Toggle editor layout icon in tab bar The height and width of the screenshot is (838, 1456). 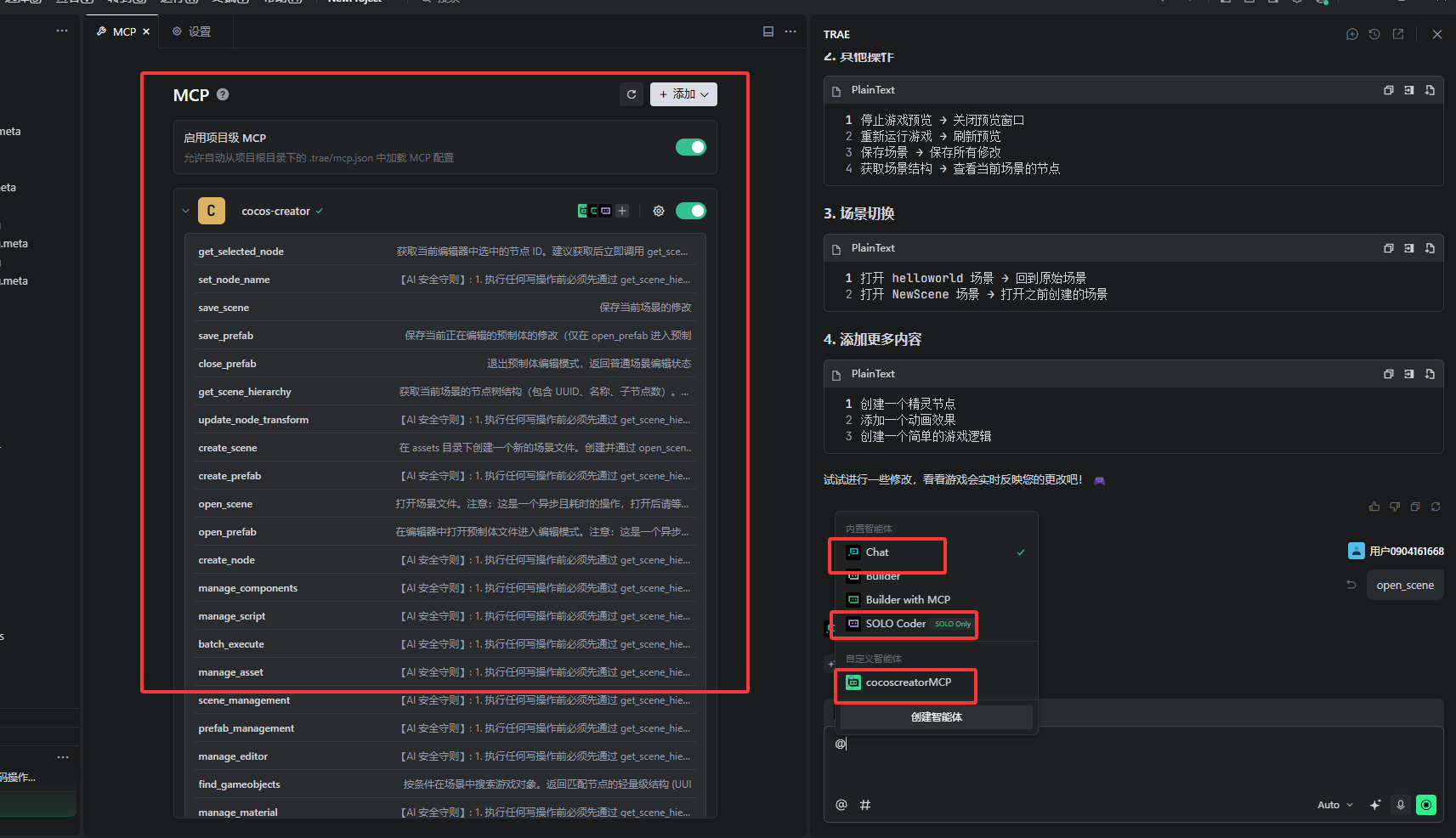[x=768, y=31]
